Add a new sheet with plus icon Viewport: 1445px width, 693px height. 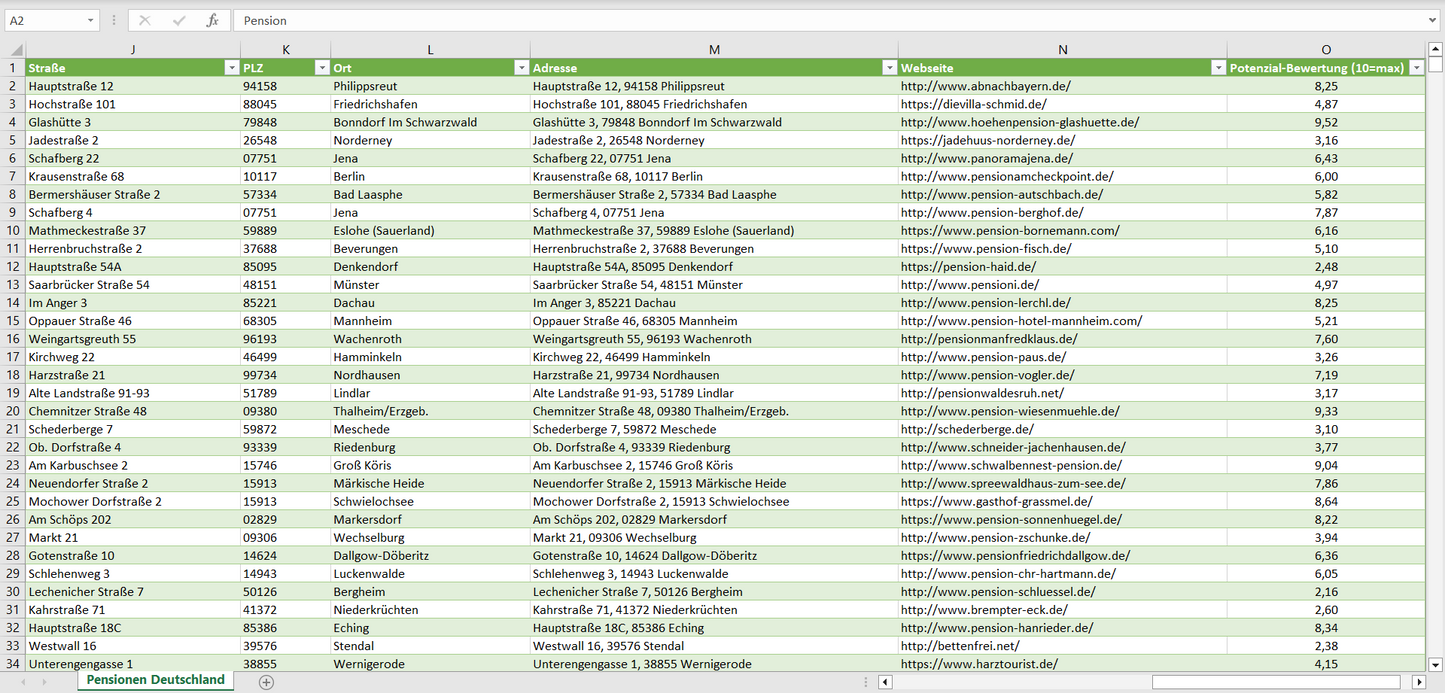(266, 682)
